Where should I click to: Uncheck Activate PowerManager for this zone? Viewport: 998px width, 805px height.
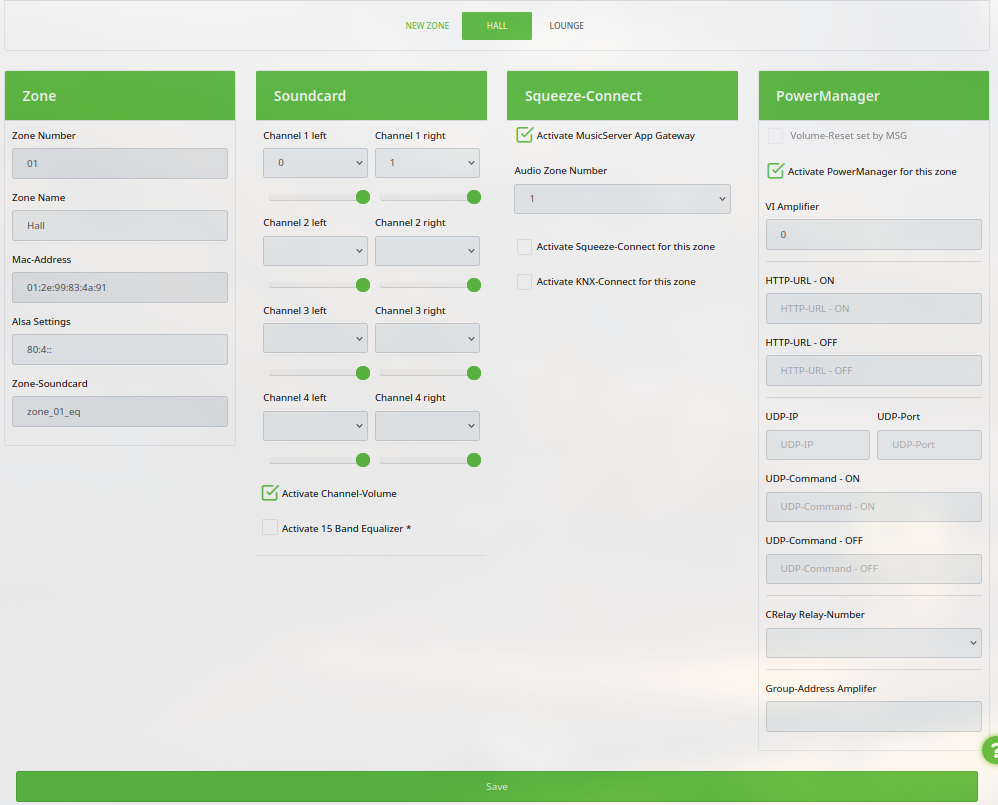[x=775, y=171]
